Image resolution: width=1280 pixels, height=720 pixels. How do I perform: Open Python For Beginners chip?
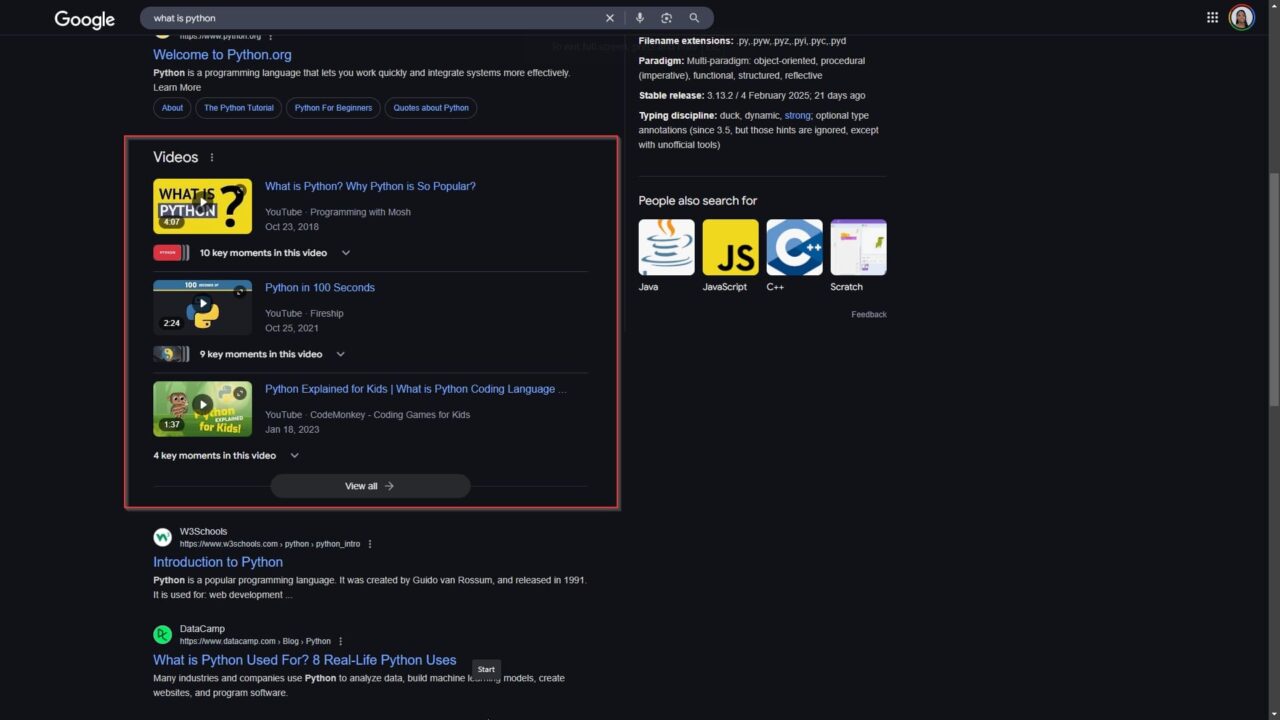(333, 108)
